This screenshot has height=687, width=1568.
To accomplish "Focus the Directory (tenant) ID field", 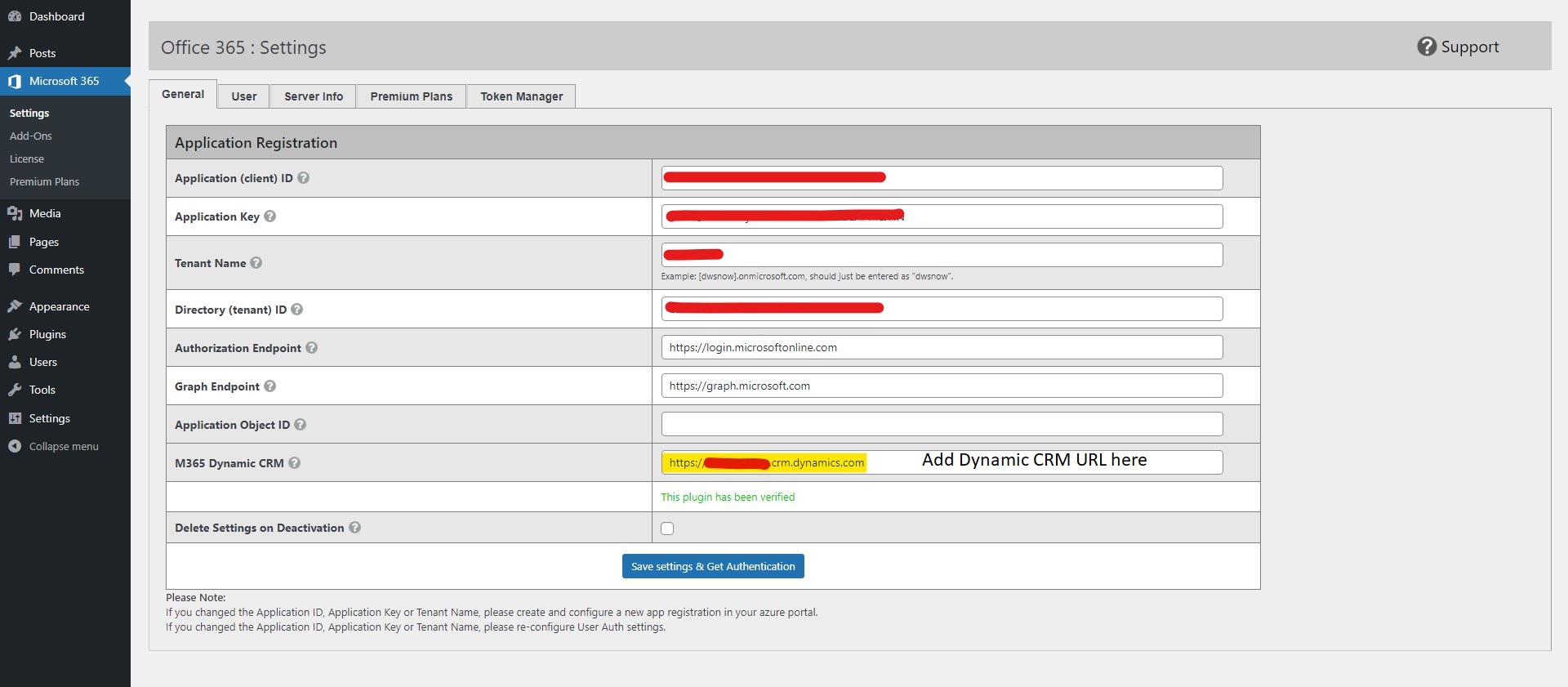I will point(942,309).
